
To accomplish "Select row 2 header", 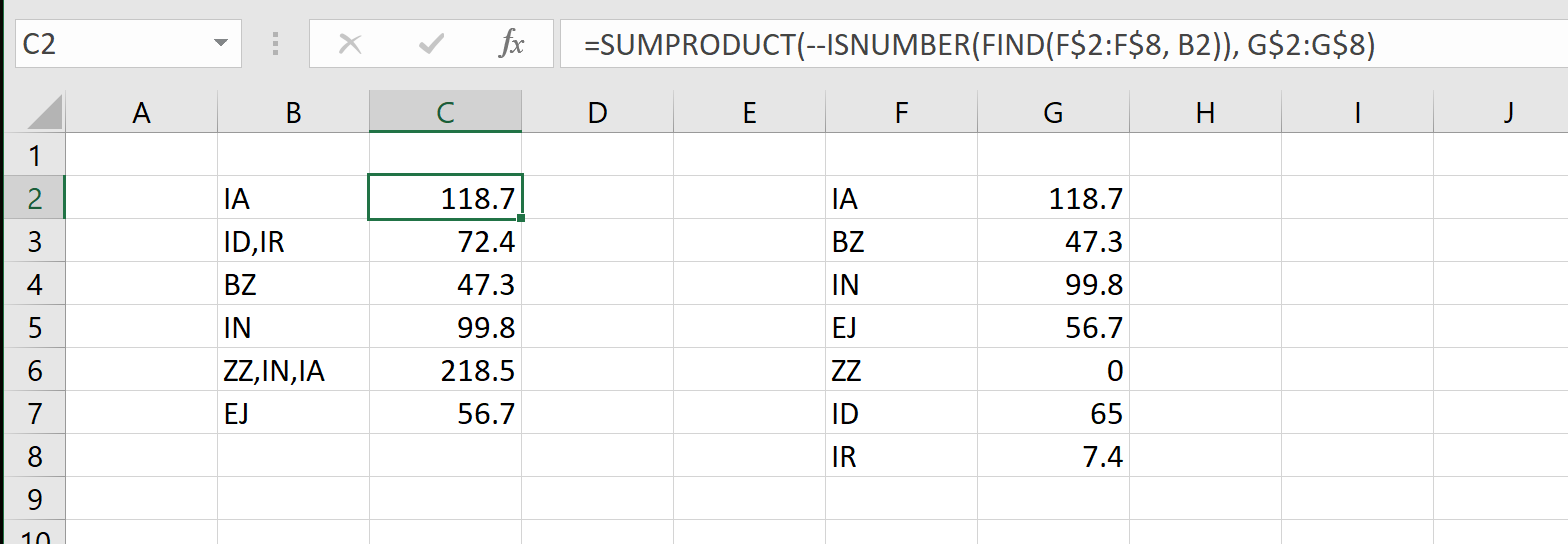I will (36, 198).
